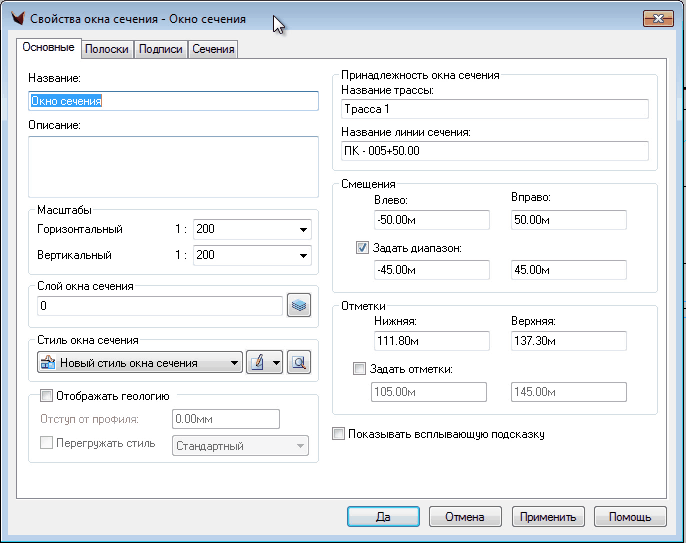
Task: Open the style details magnifier icon
Action: point(298,363)
